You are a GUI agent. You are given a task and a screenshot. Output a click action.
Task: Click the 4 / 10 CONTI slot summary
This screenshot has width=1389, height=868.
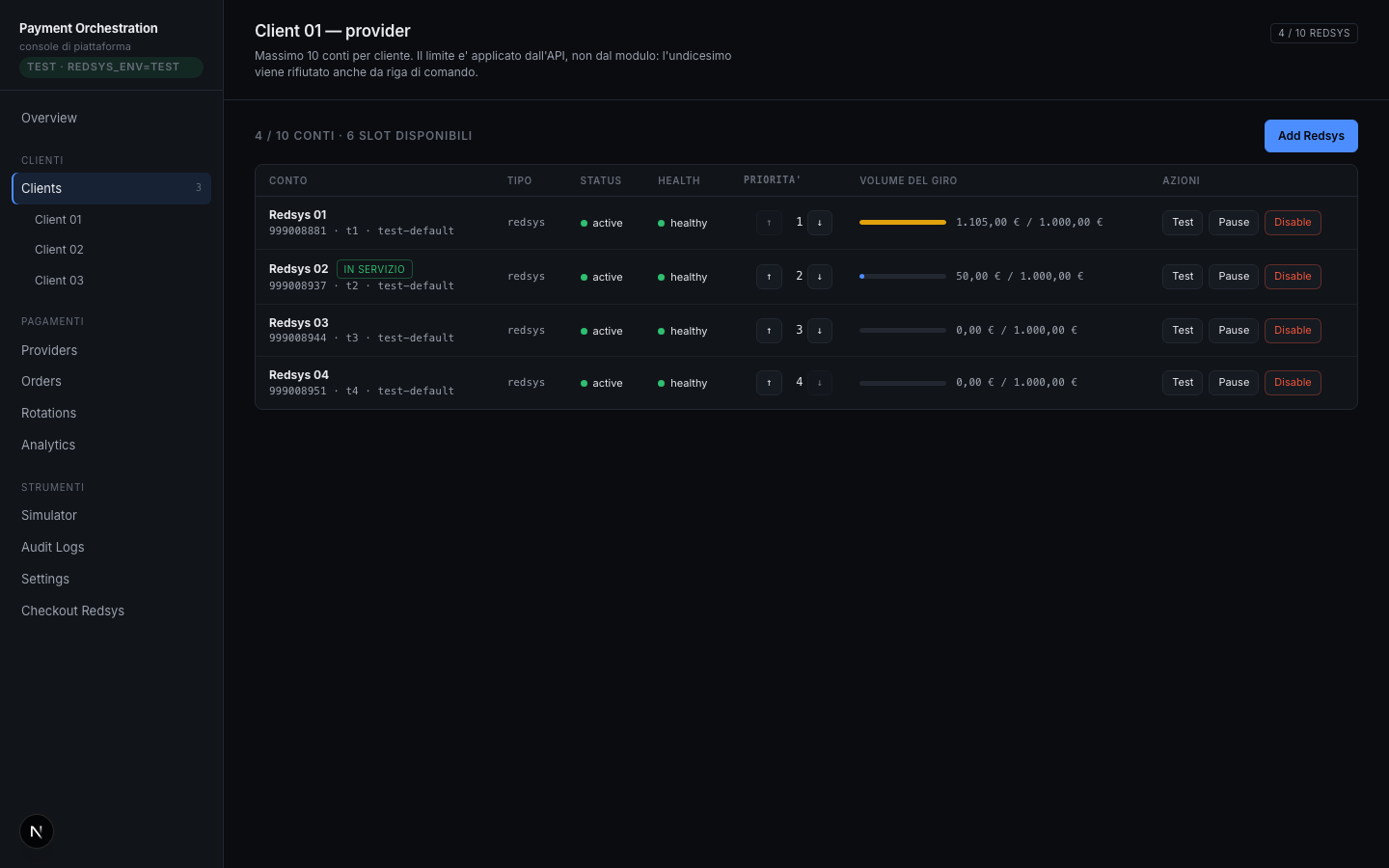point(364,136)
